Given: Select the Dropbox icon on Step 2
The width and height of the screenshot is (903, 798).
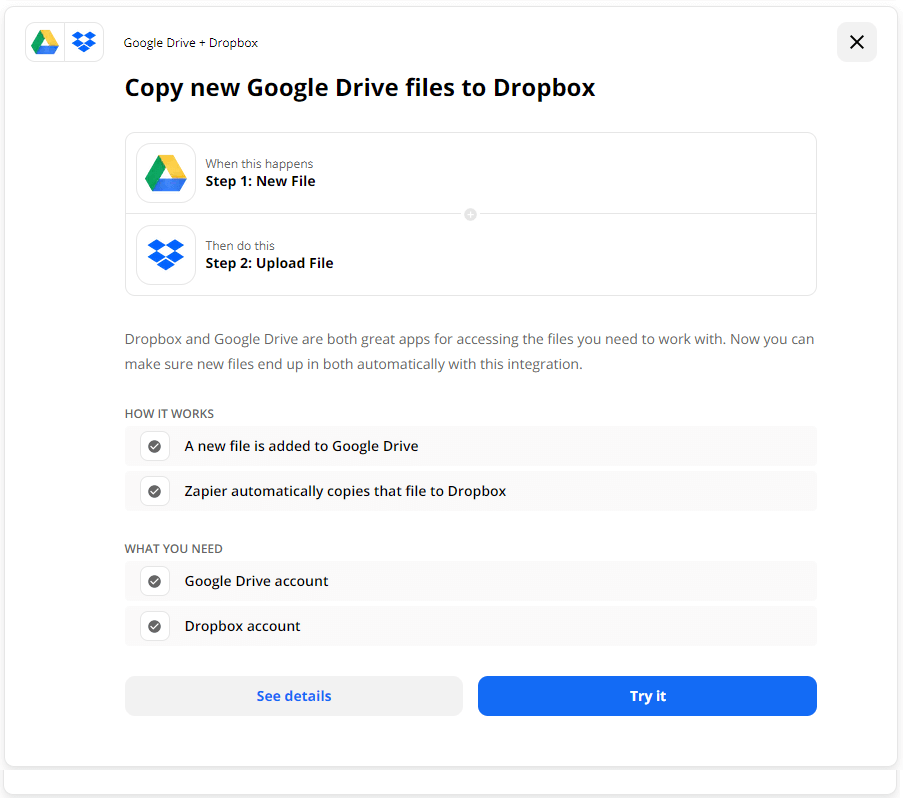Looking at the screenshot, I should click(165, 255).
